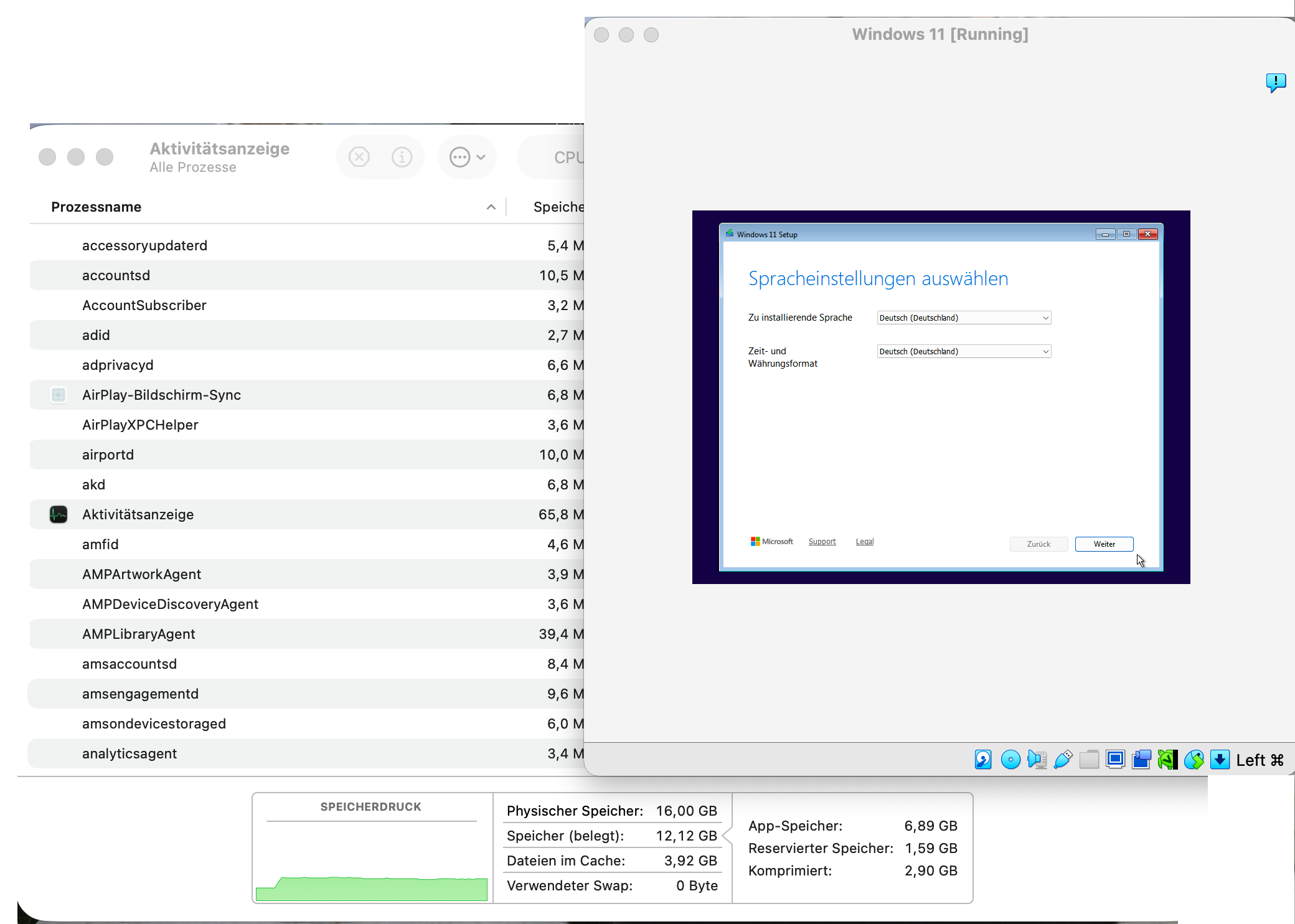
Task: Select the AMPArtworkAgent process row
Action: tap(307, 574)
